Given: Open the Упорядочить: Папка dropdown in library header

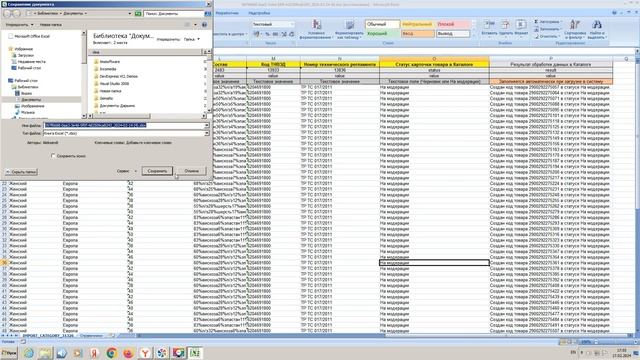Looking at the screenshot, I should coord(191,39).
